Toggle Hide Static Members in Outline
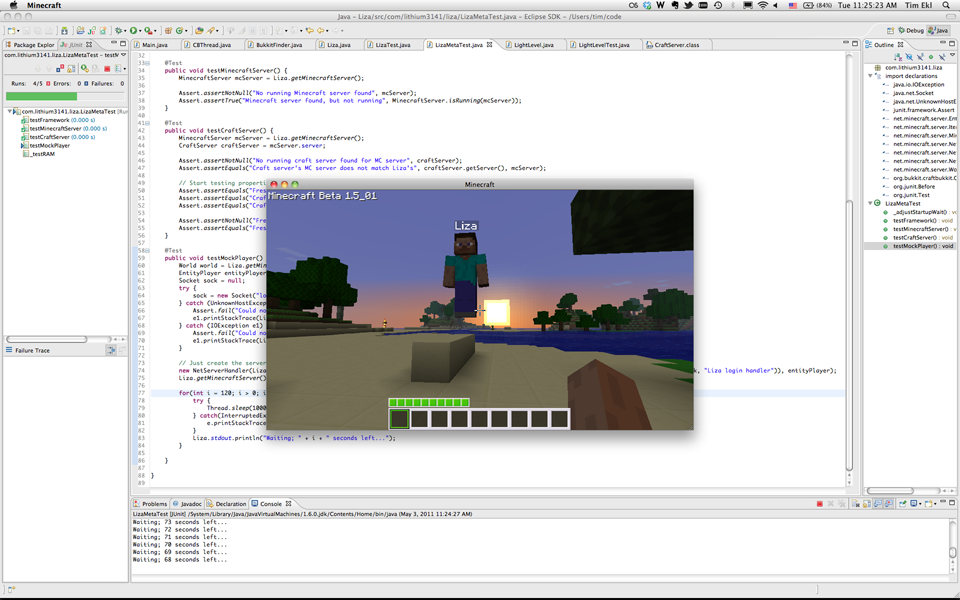Viewport: 960px width, 600px height. click(x=920, y=56)
